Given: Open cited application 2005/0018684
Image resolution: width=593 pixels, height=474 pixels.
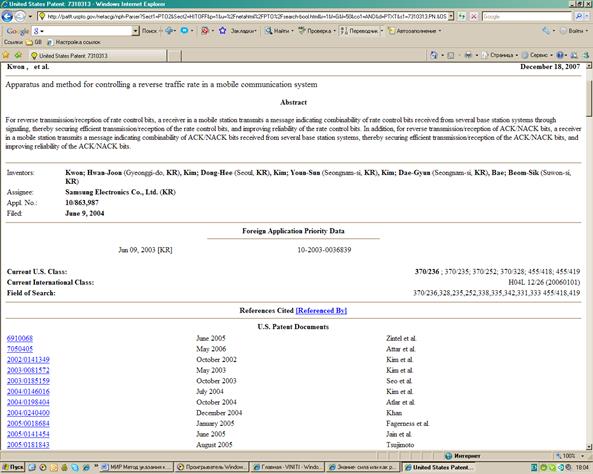Looking at the screenshot, I should click(28, 424).
